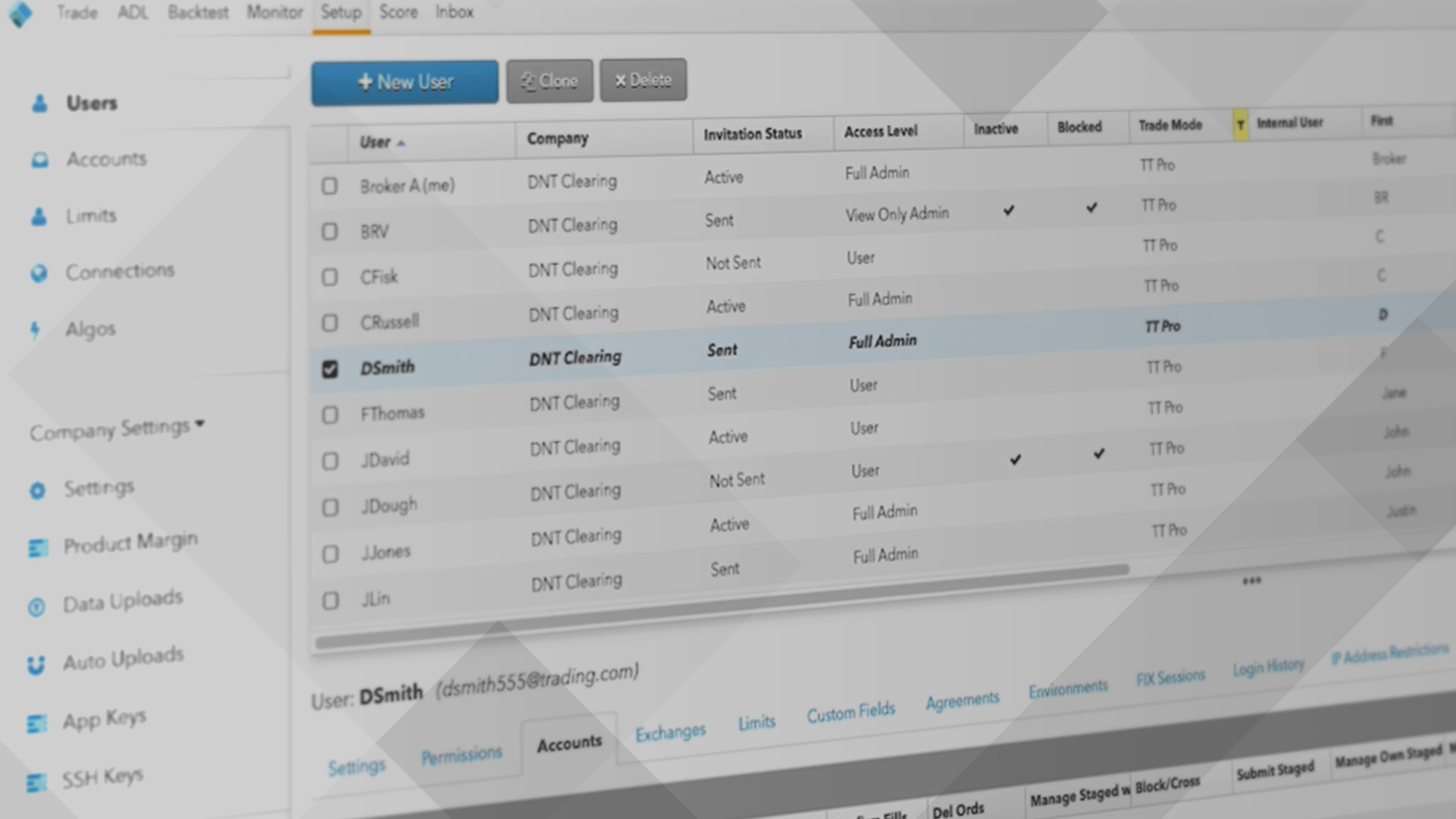Open the Accounts sidebar icon
This screenshot has width=1456, height=819.
point(39,160)
